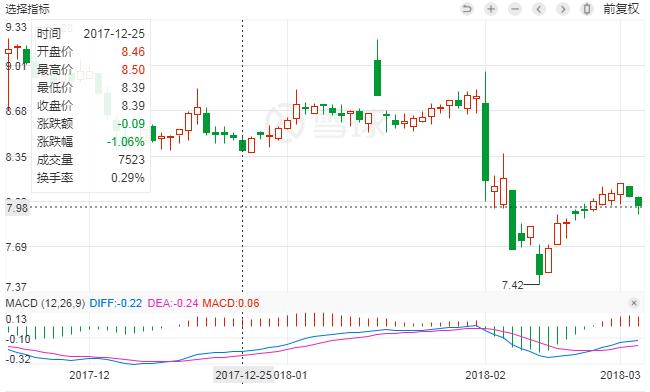This screenshot has height=392, width=650.
Task: Click the MACD (12,26,9) label
Action: tap(45, 303)
